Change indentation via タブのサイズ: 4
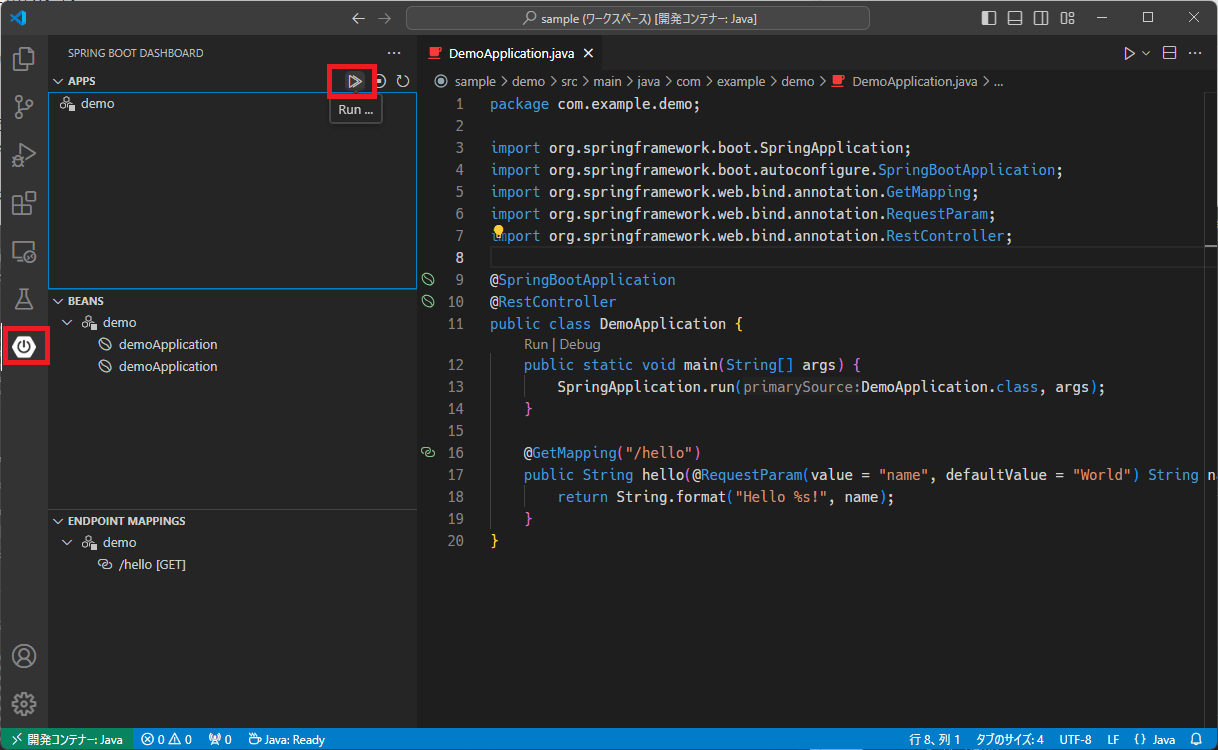The width and height of the screenshot is (1218, 750). click(1010, 740)
